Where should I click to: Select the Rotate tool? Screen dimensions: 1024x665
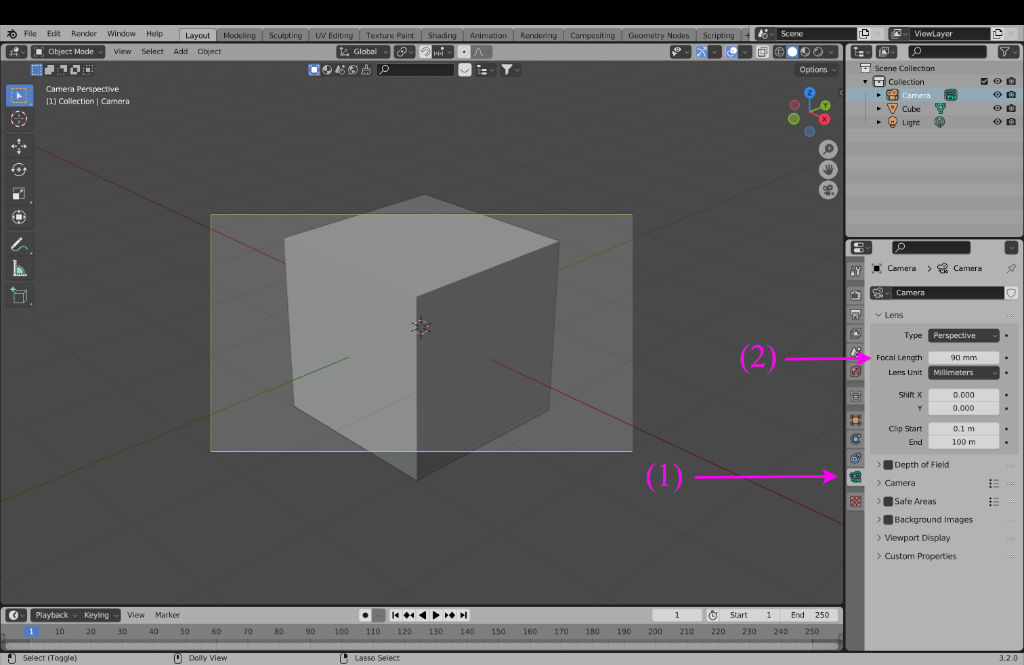[19, 169]
